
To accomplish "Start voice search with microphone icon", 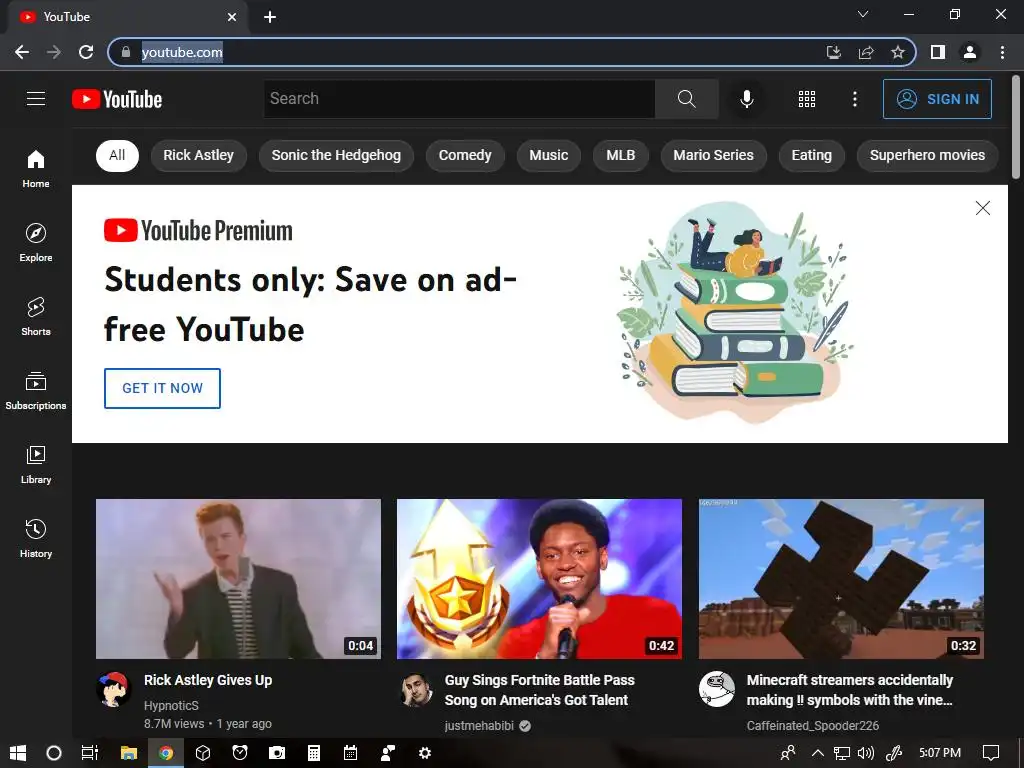I will tap(746, 99).
